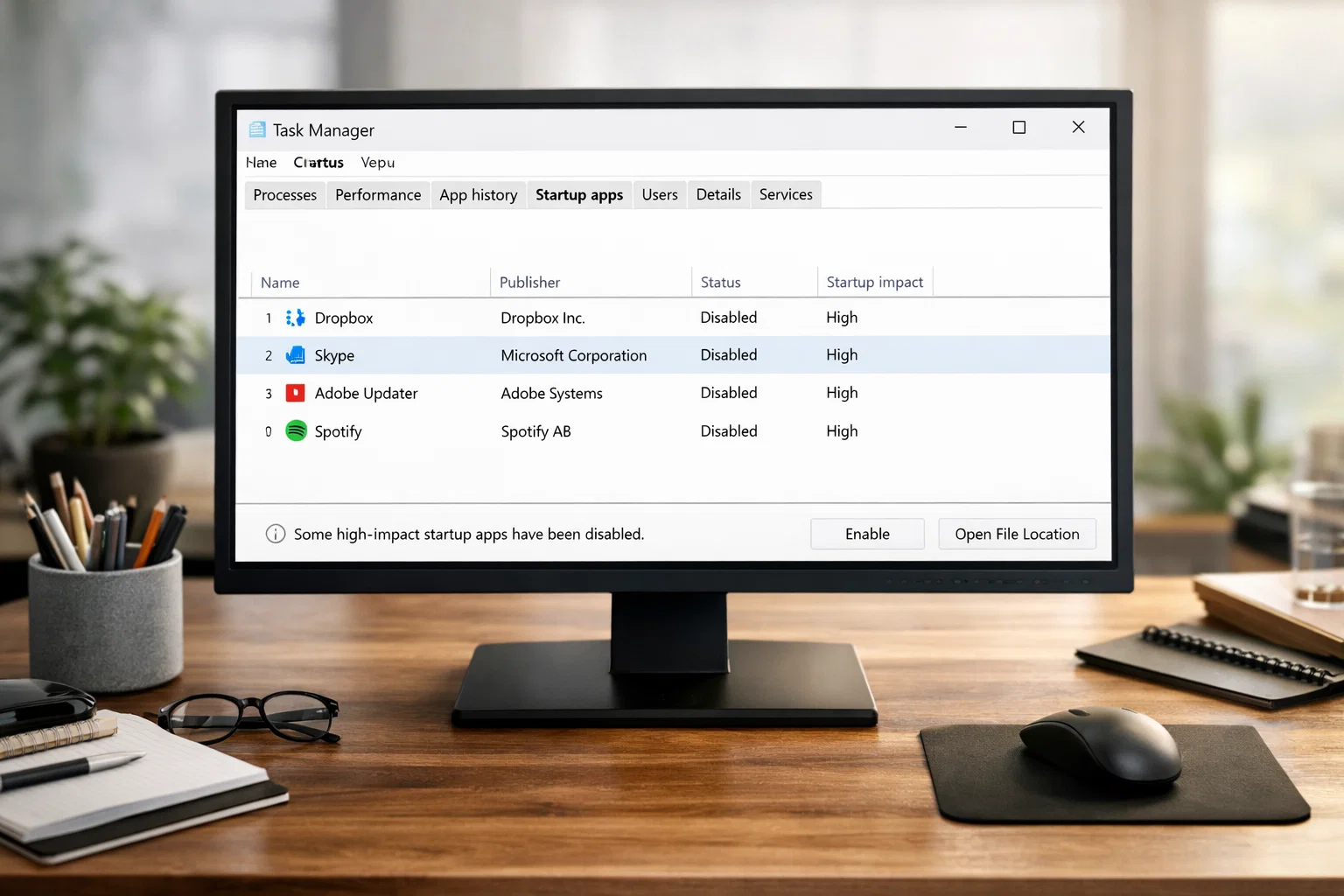Open the Users tab
The width and height of the screenshot is (1344, 896).
click(x=660, y=194)
